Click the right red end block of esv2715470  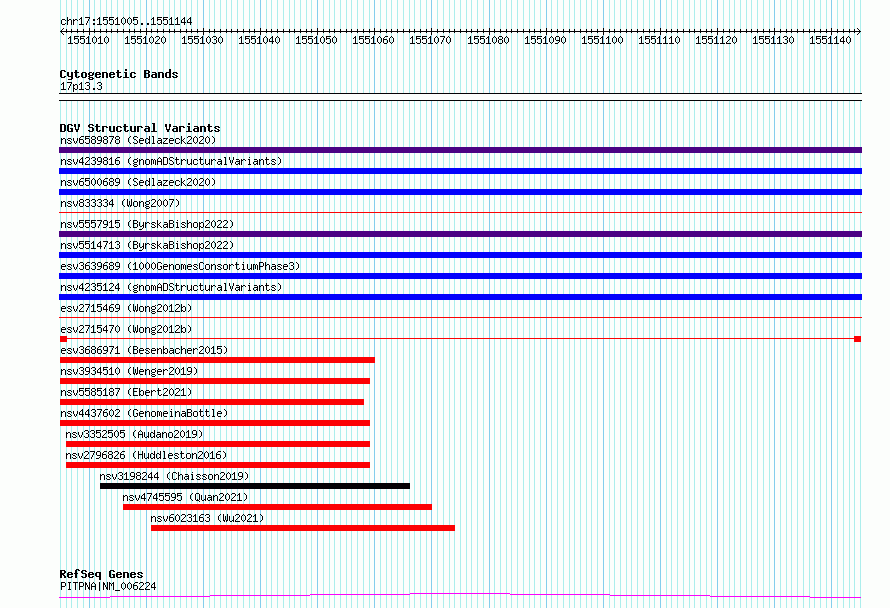point(858,339)
